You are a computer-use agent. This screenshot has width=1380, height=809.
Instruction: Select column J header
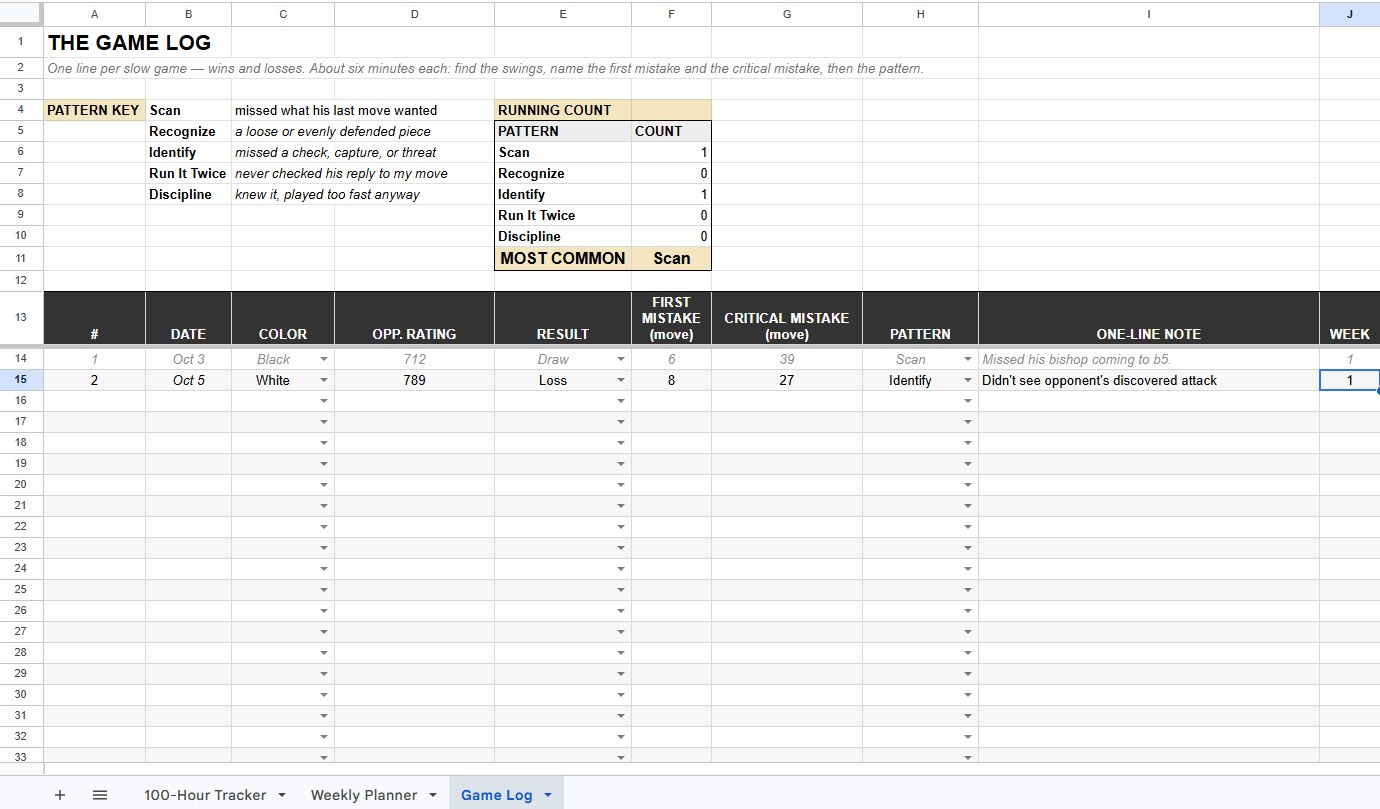click(x=1349, y=14)
